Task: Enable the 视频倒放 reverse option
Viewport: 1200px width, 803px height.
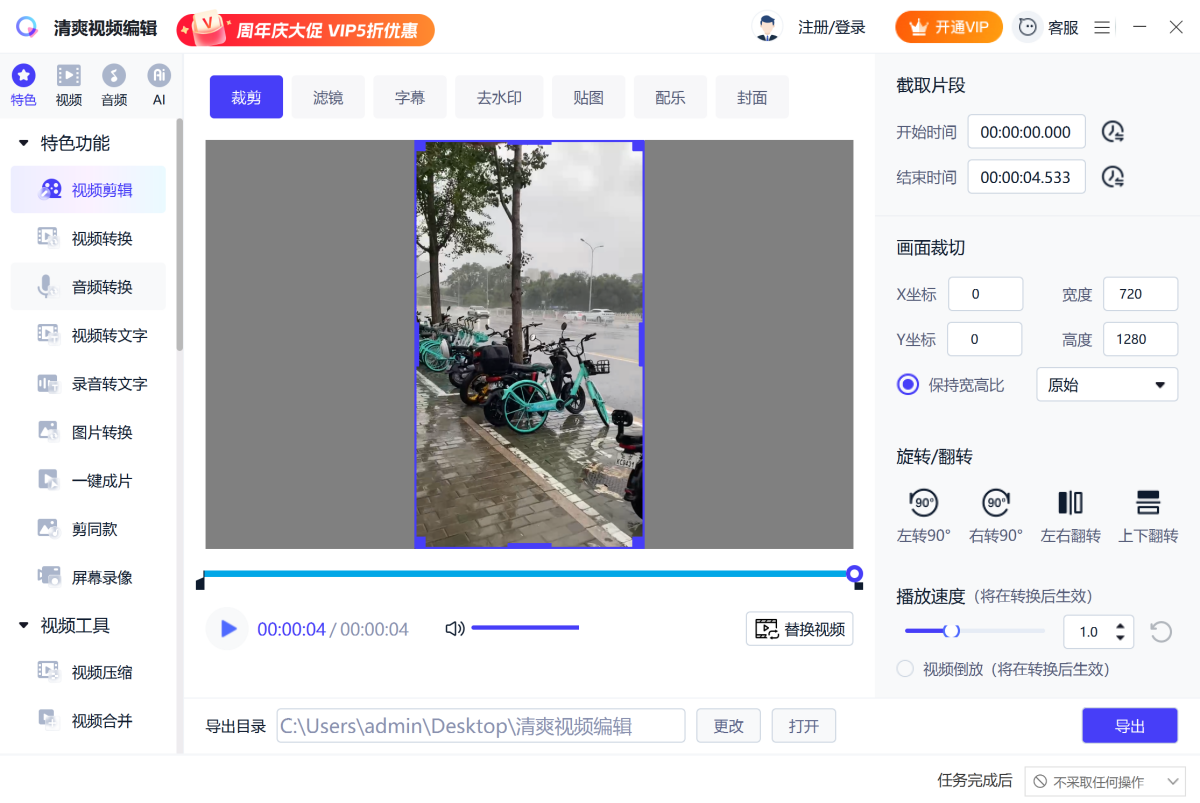Action: coord(905,669)
